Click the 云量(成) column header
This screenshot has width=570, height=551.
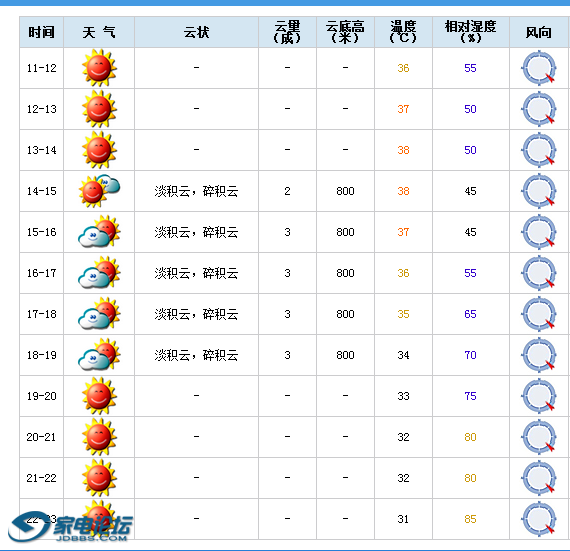[x=287, y=32]
